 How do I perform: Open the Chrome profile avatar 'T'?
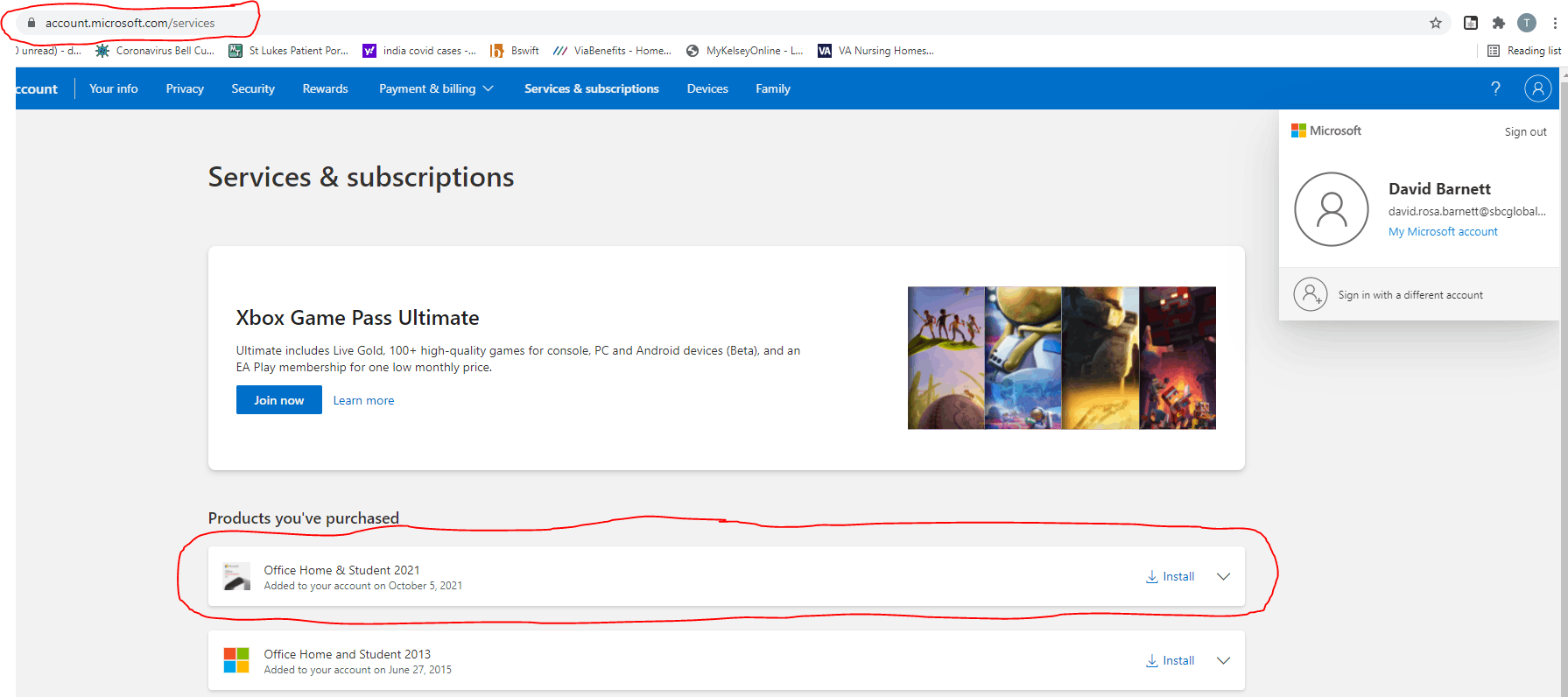click(x=1527, y=23)
